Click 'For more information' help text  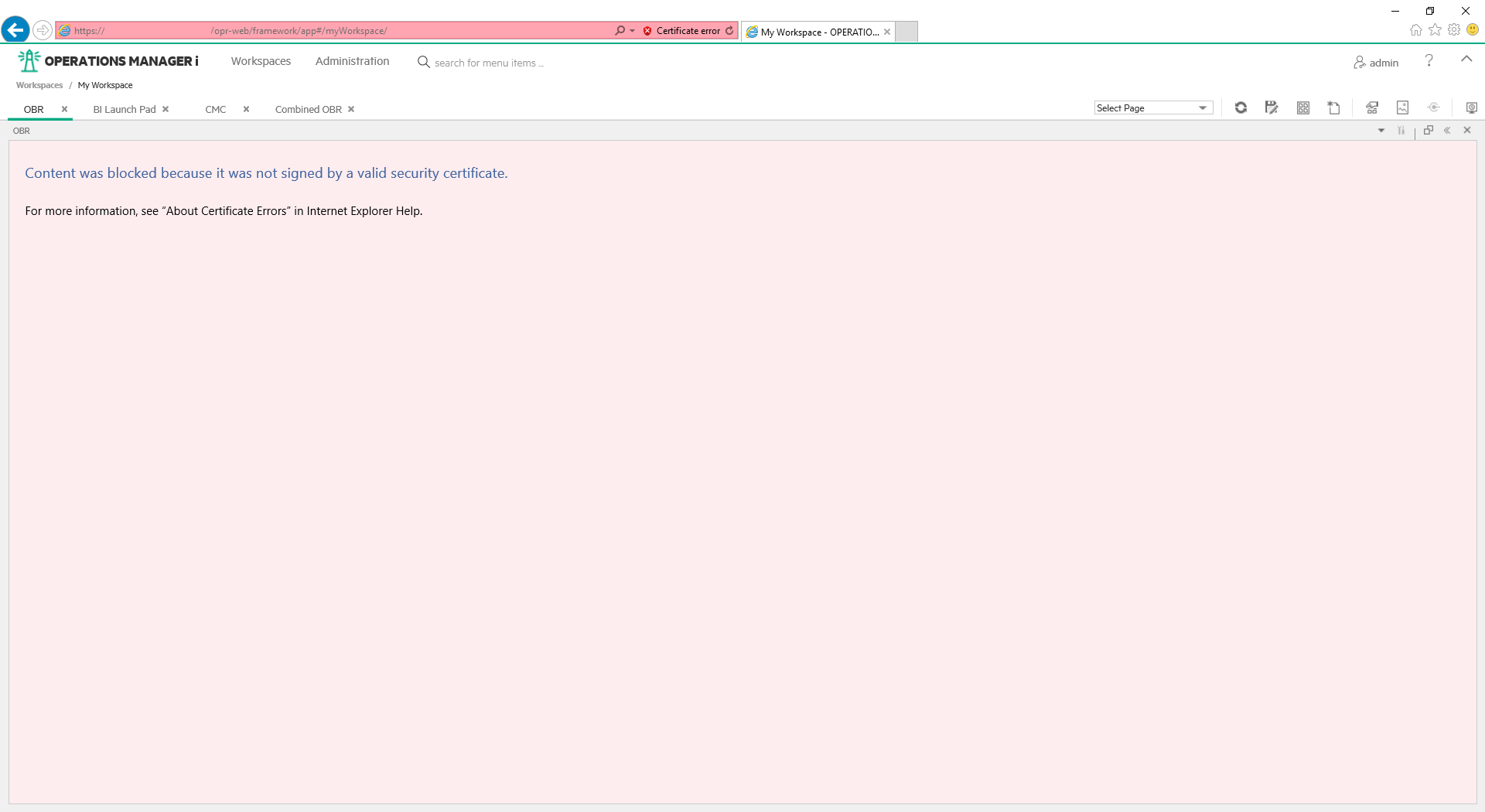(224, 211)
